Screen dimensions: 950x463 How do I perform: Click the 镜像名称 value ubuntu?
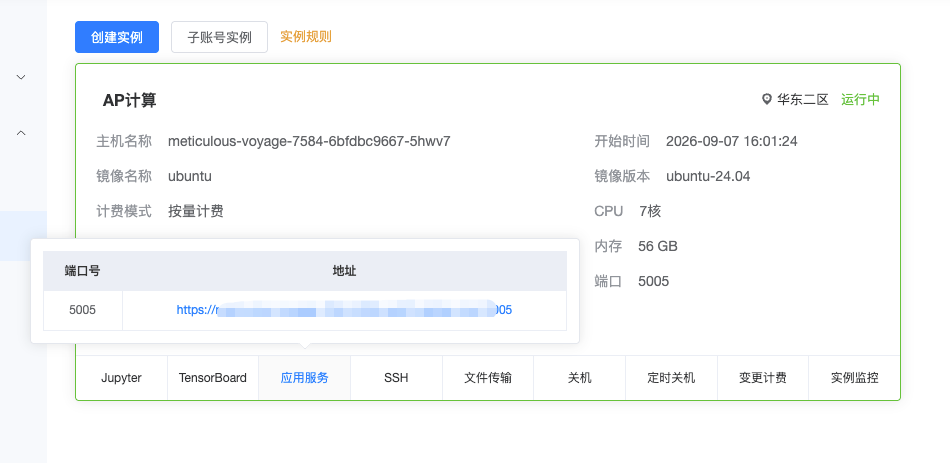coord(190,176)
